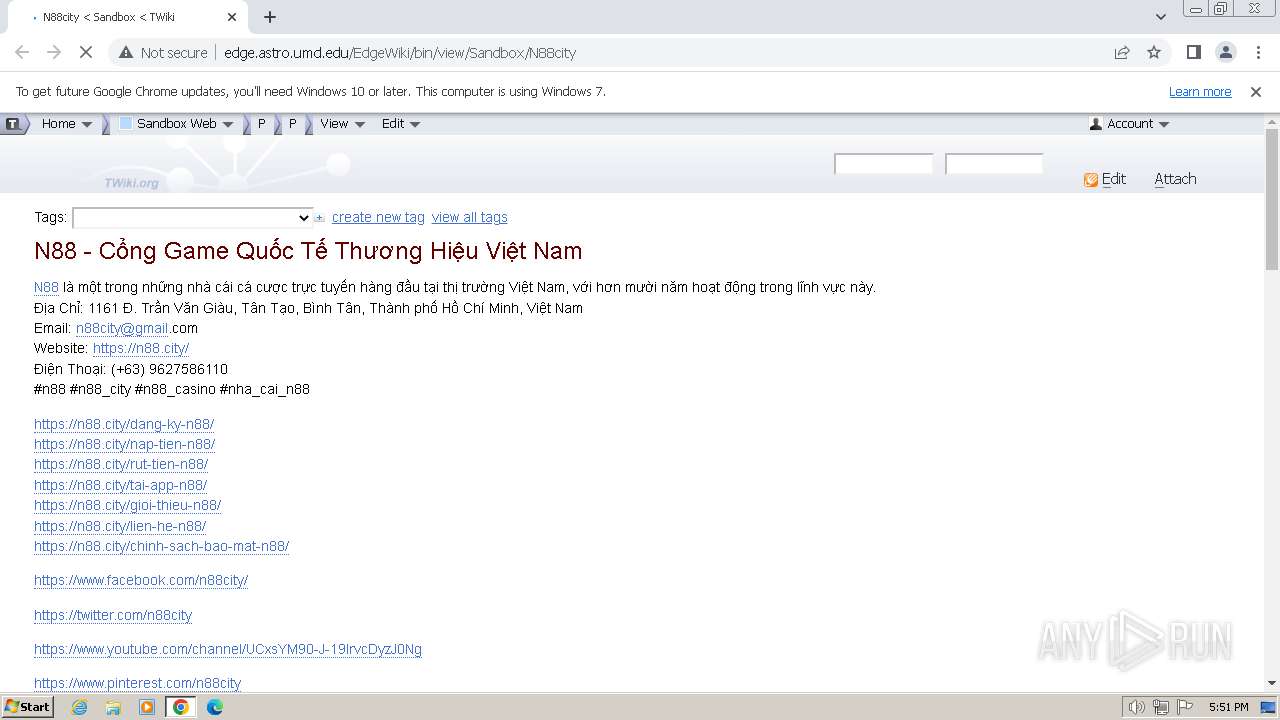The image size is (1280, 720).
Task: Open Internet Explorer from taskbar
Action: 80,707
